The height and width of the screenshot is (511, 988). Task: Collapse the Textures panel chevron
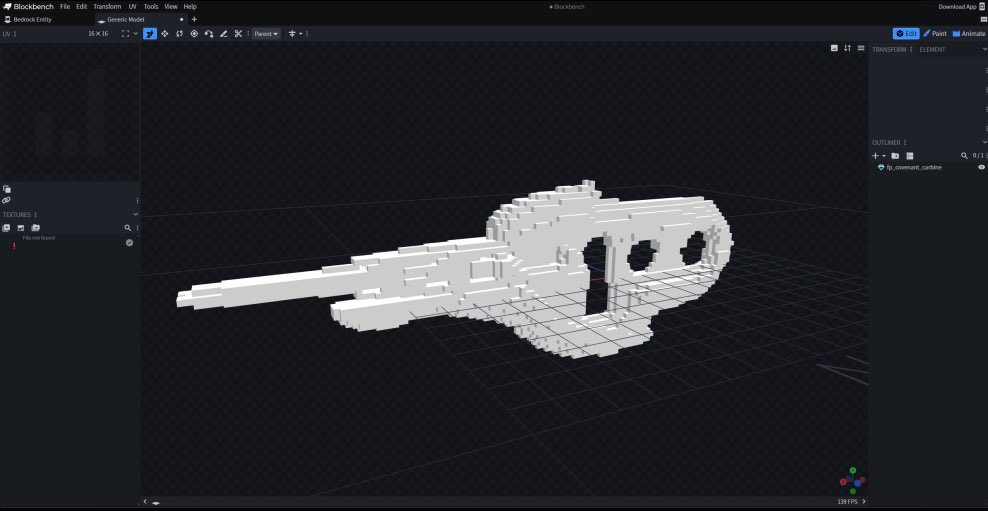tap(135, 215)
